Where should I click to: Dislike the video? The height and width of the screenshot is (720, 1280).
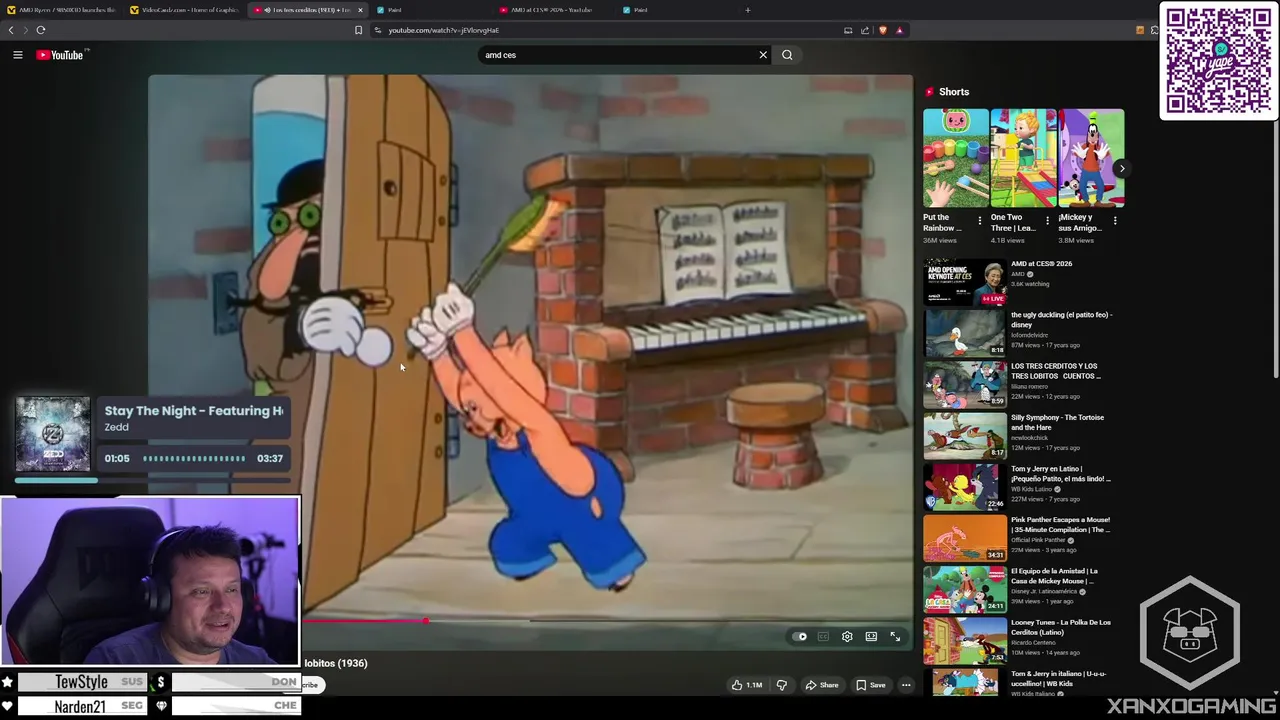click(782, 685)
